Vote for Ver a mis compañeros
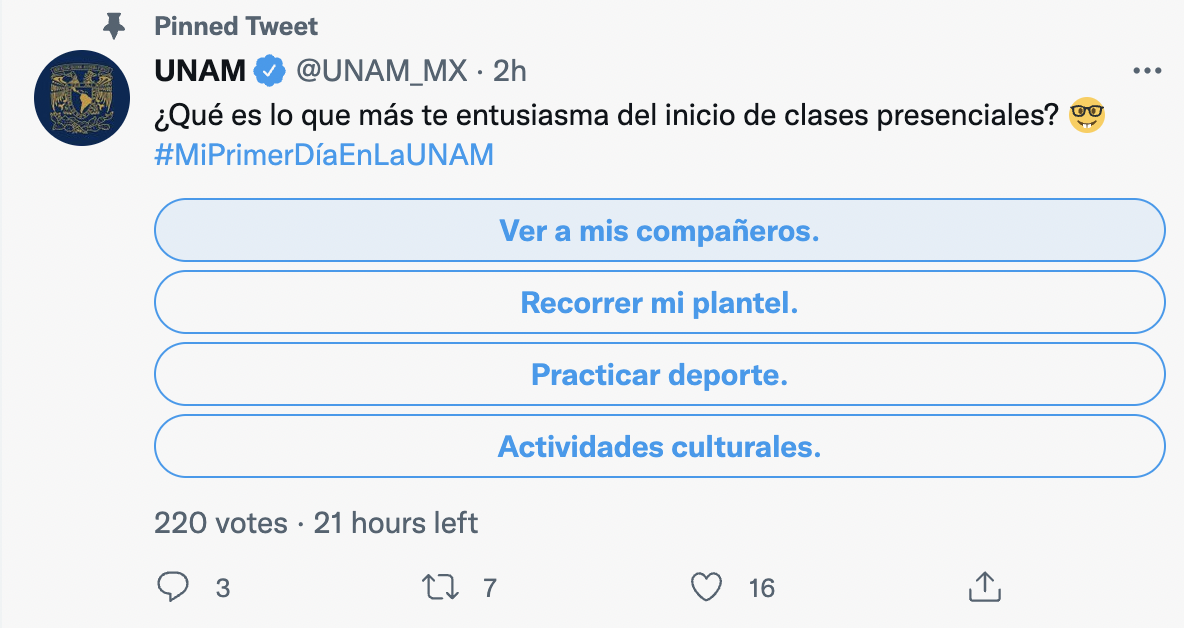1184x628 pixels. click(660, 230)
